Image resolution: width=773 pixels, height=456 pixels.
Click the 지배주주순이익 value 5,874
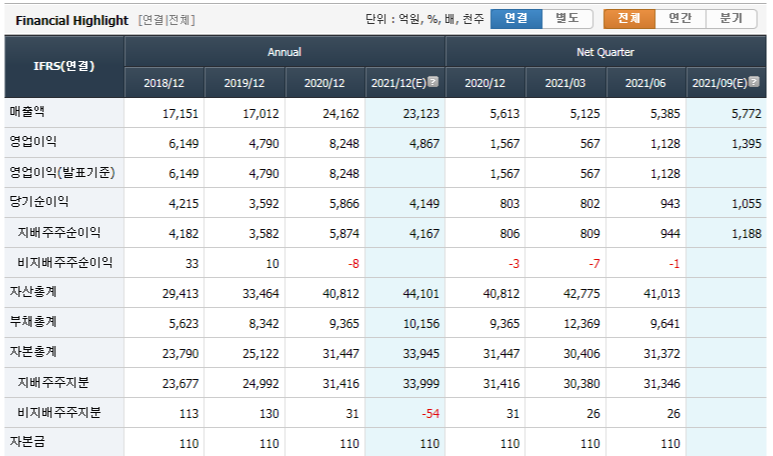(344, 234)
